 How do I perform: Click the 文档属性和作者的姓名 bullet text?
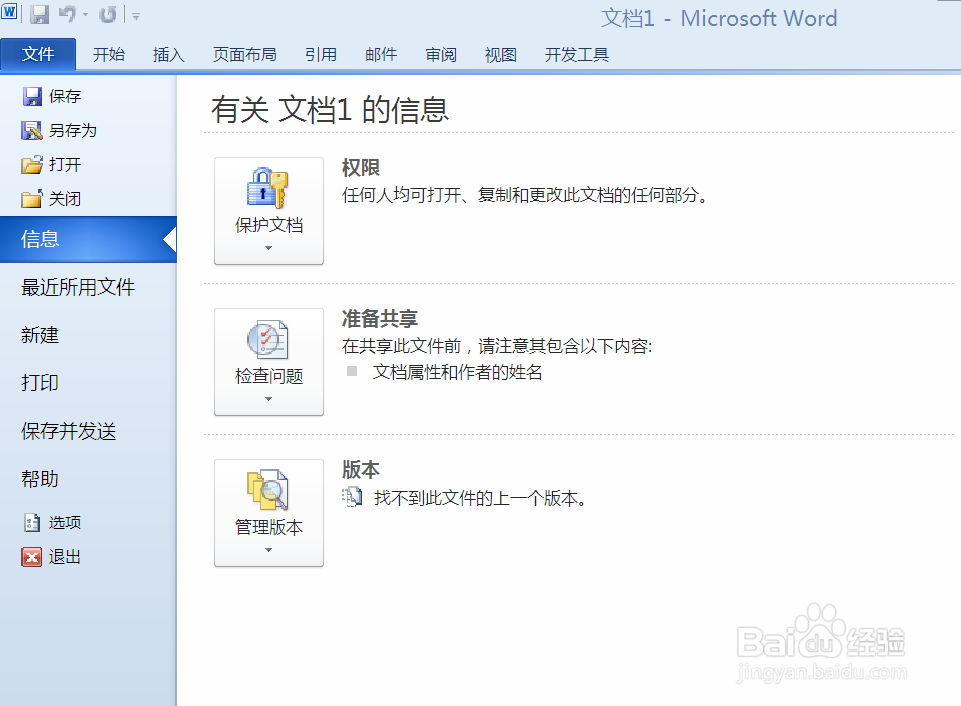[457, 372]
